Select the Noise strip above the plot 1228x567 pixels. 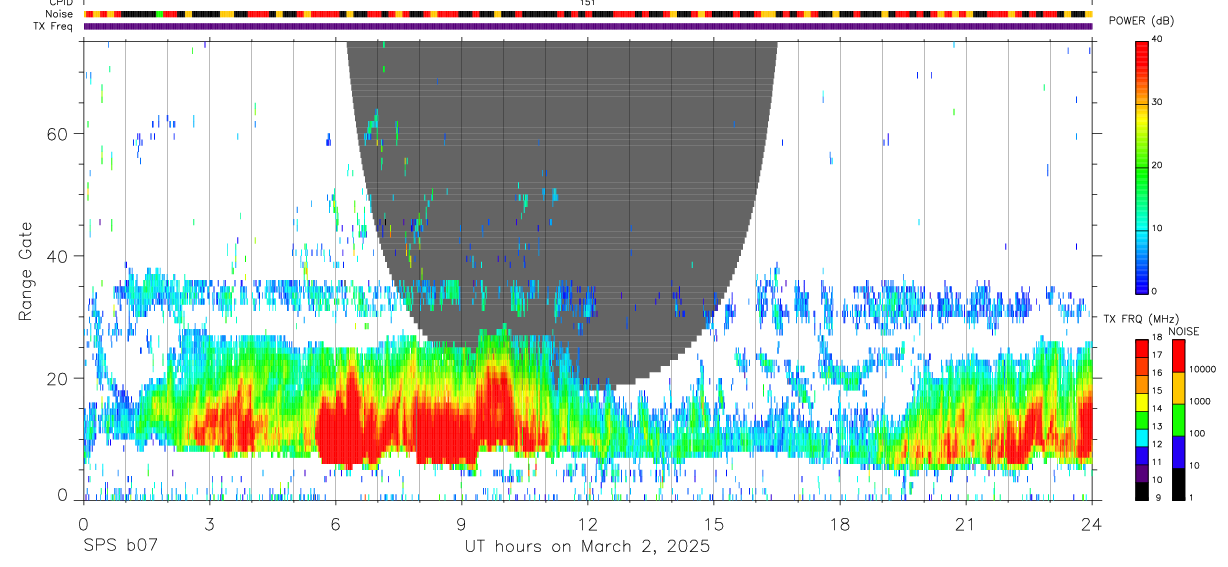(x=588, y=14)
